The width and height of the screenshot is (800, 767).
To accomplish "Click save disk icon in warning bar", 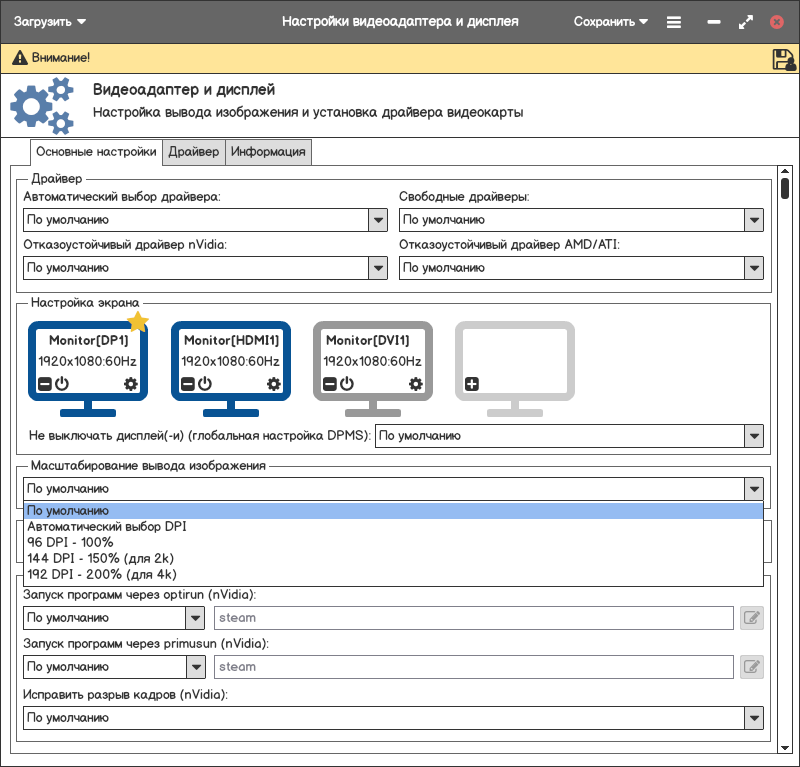I will coord(783,59).
